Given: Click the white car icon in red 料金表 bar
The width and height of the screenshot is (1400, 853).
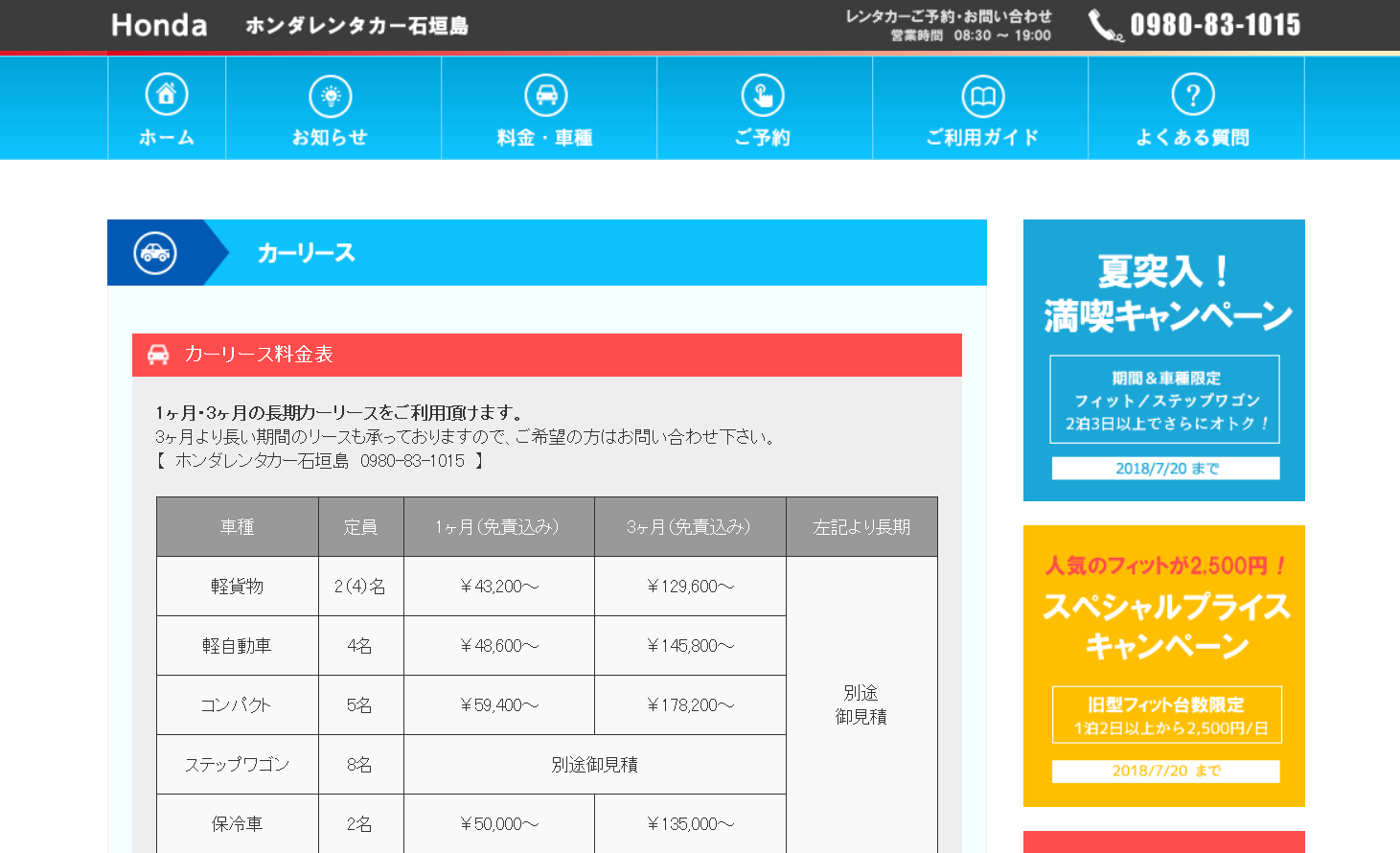Looking at the screenshot, I should coord(158,355).
